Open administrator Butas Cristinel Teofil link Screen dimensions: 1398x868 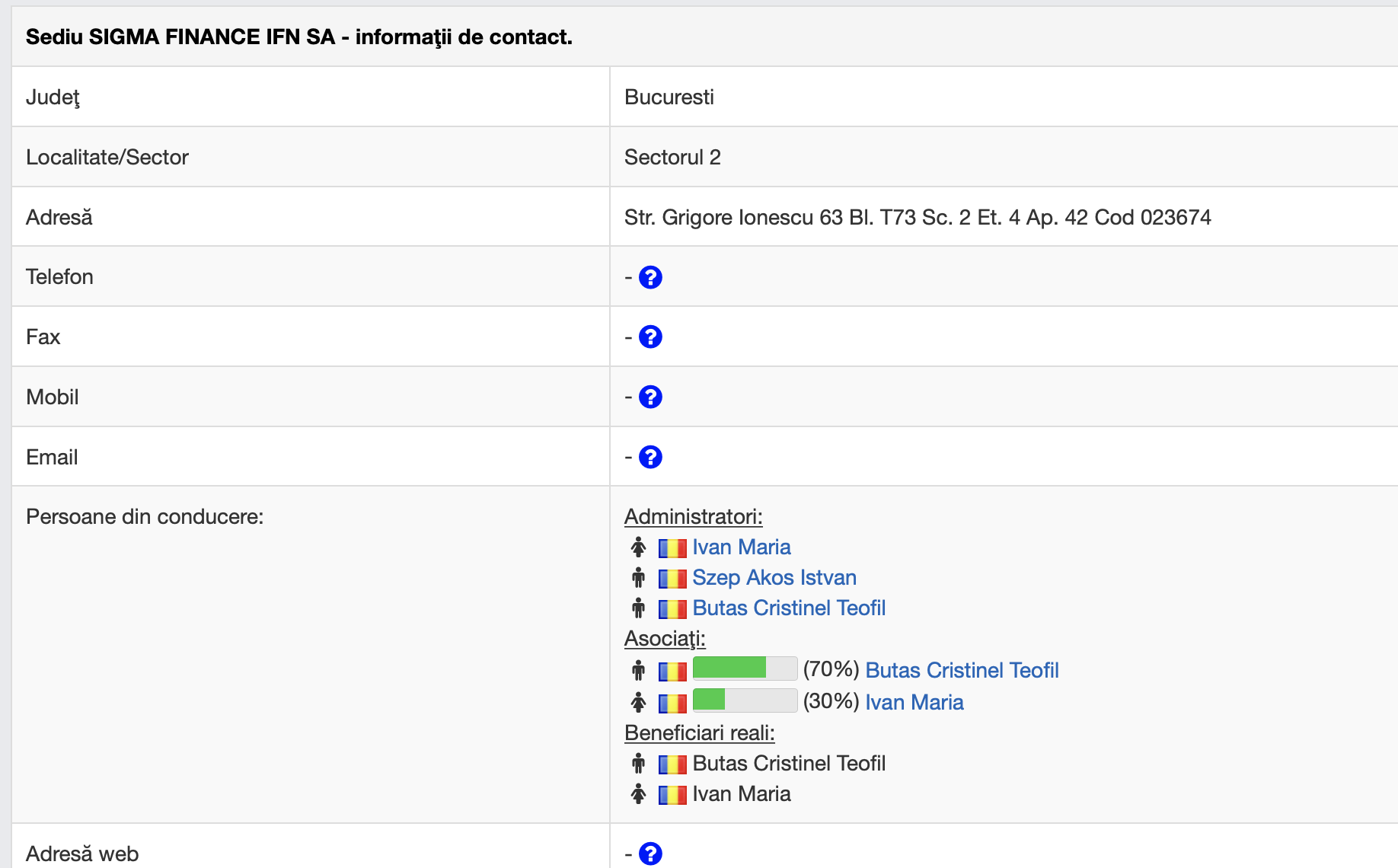point(788,608)
